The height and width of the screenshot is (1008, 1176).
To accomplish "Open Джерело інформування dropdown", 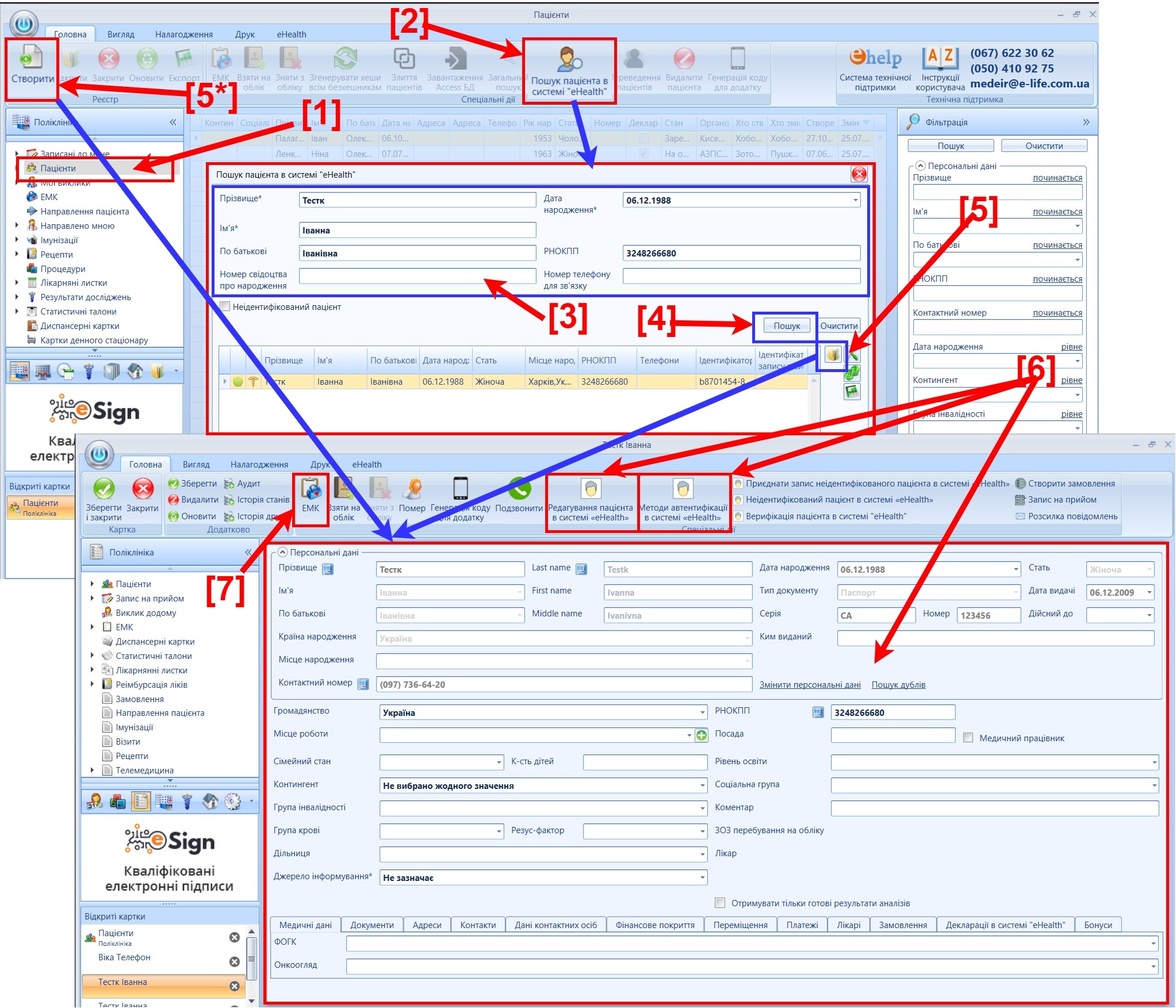I will coord(702,877).
